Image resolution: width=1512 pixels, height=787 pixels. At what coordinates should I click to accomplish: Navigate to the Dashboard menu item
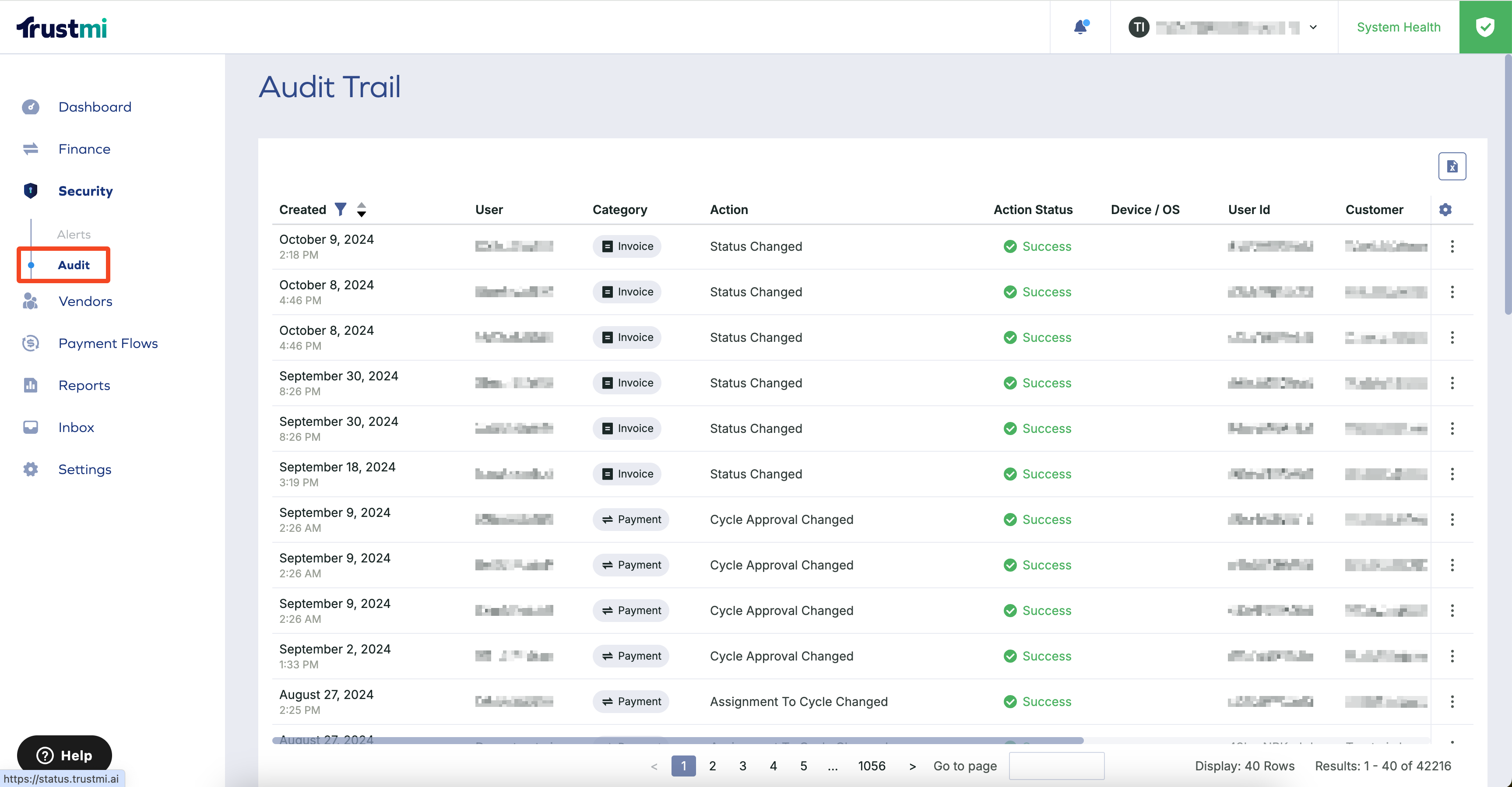[x=95, y=107]
